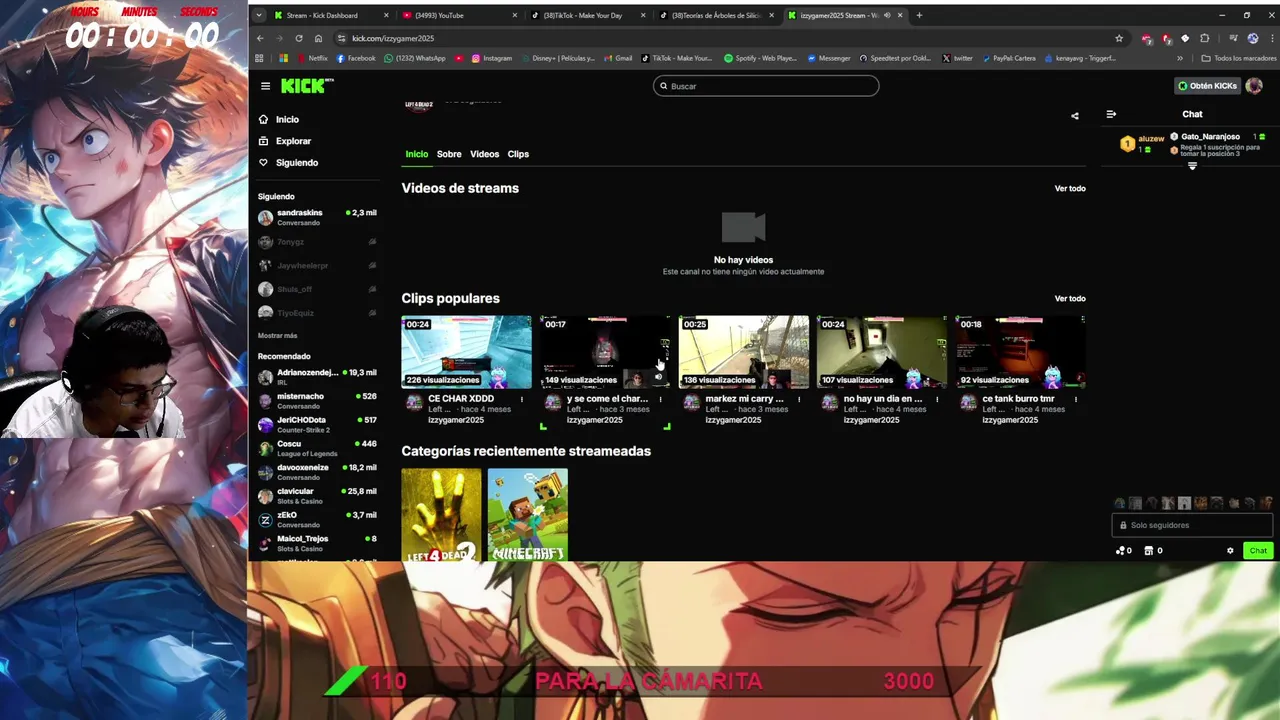The width and height of the screenshot is (1280, 720).
Task: Open options menu for 'ce tank burro tmr' clip
Action: coord(1076,399)
